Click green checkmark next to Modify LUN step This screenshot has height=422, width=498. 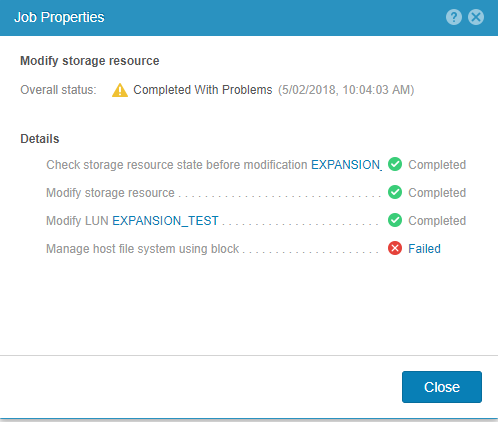[x=395, y=220]
